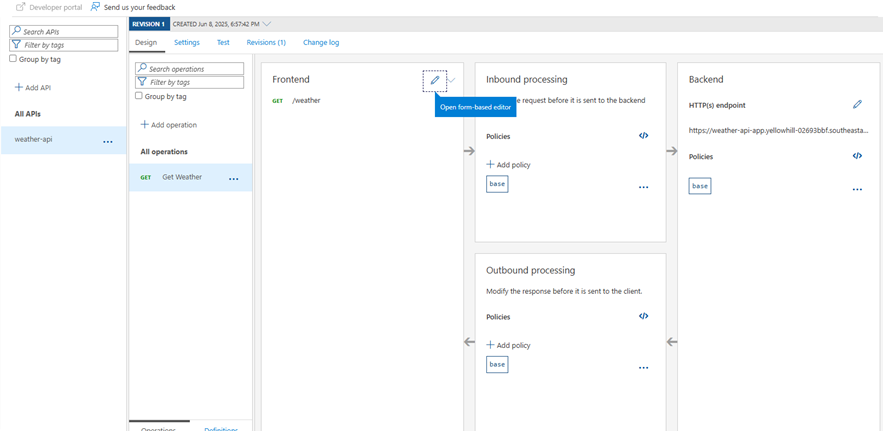Switch to the Definitions bottom tab
The width and height of the screenshot is (883, 431).
221,429
